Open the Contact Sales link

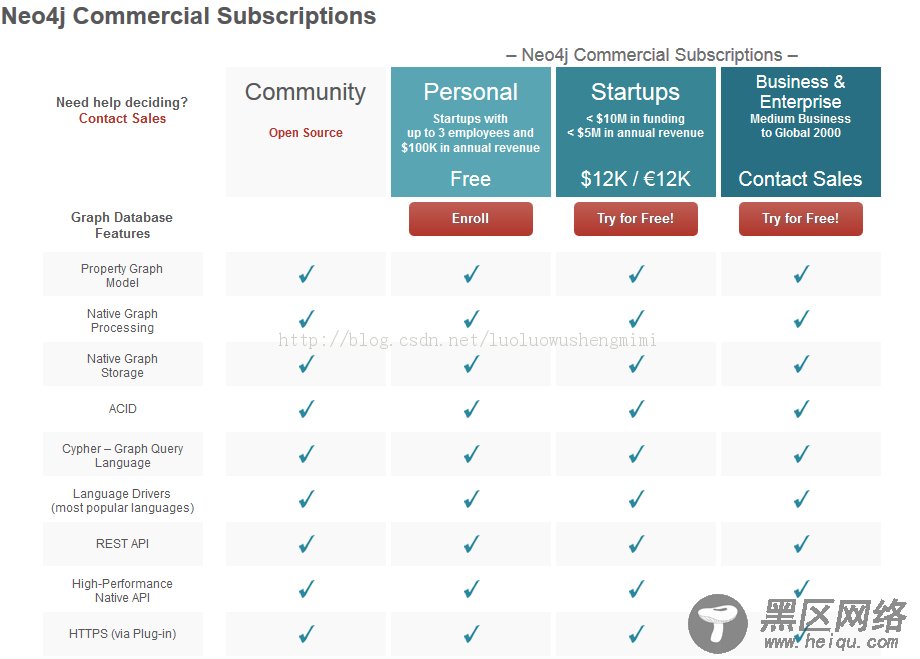point(123,119)
